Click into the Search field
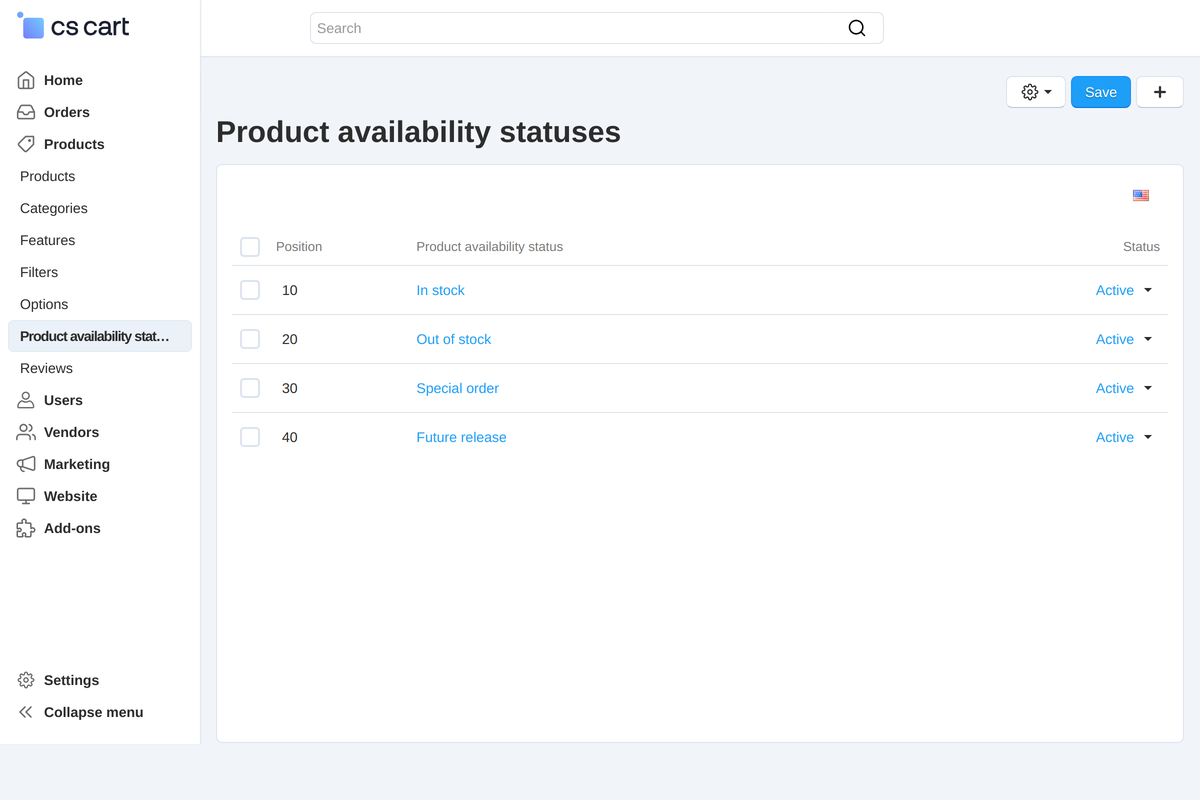The width and height of the screenshot is (1200, 800). point(597,28)
